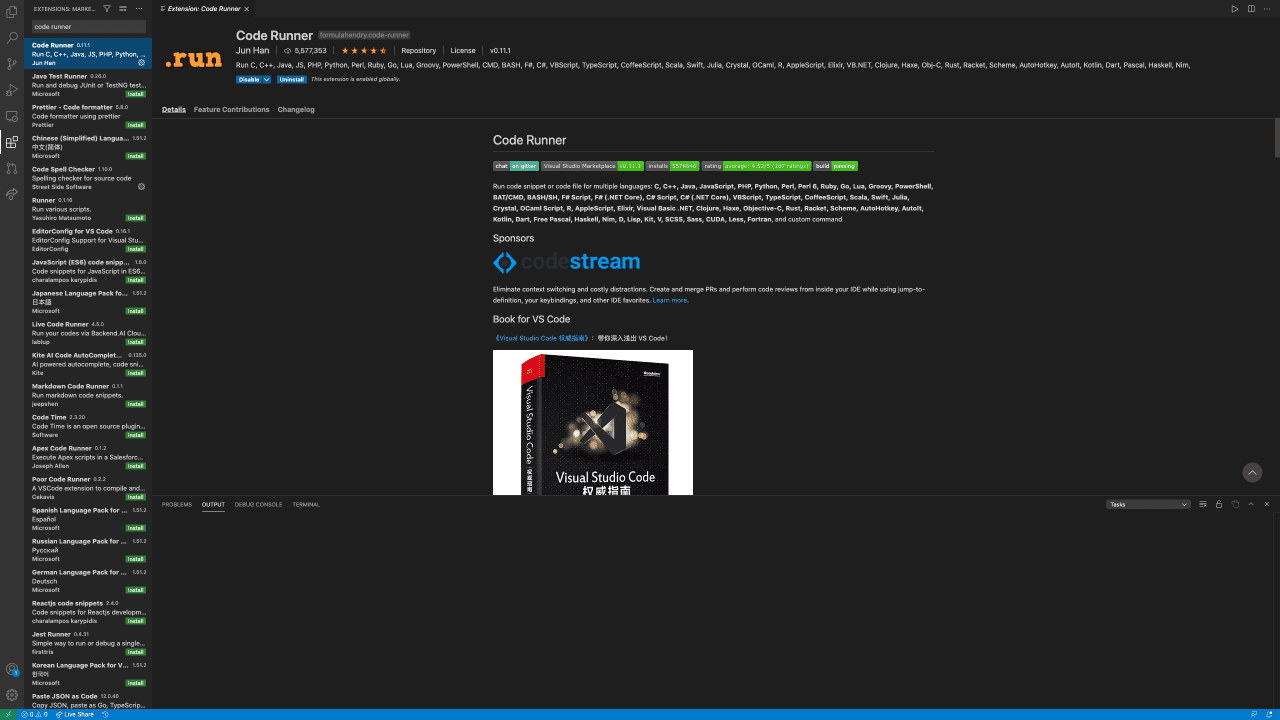Install Live Code Runner extension

tap(136, 342)
